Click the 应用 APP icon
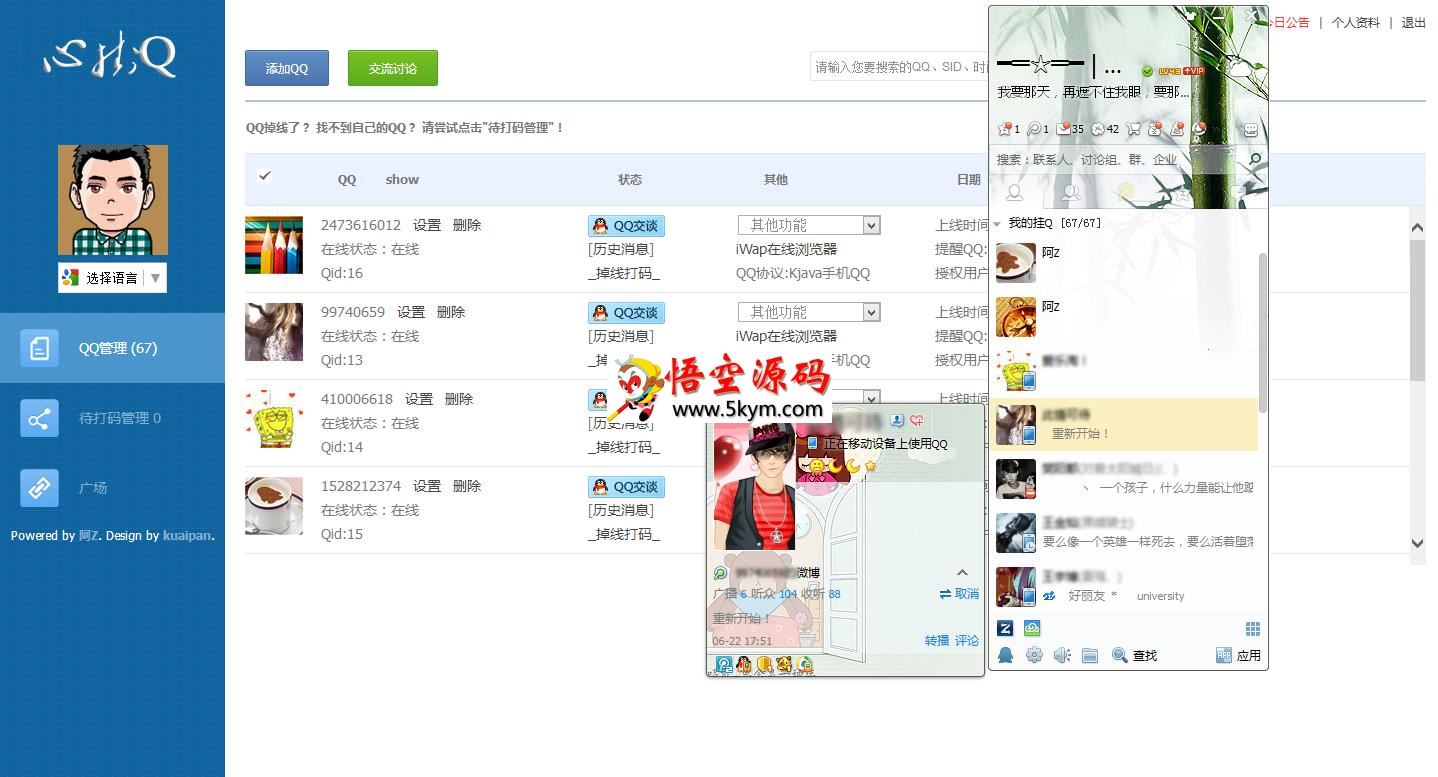Viewport: 1438px width, 777px height. point(1224,655)
